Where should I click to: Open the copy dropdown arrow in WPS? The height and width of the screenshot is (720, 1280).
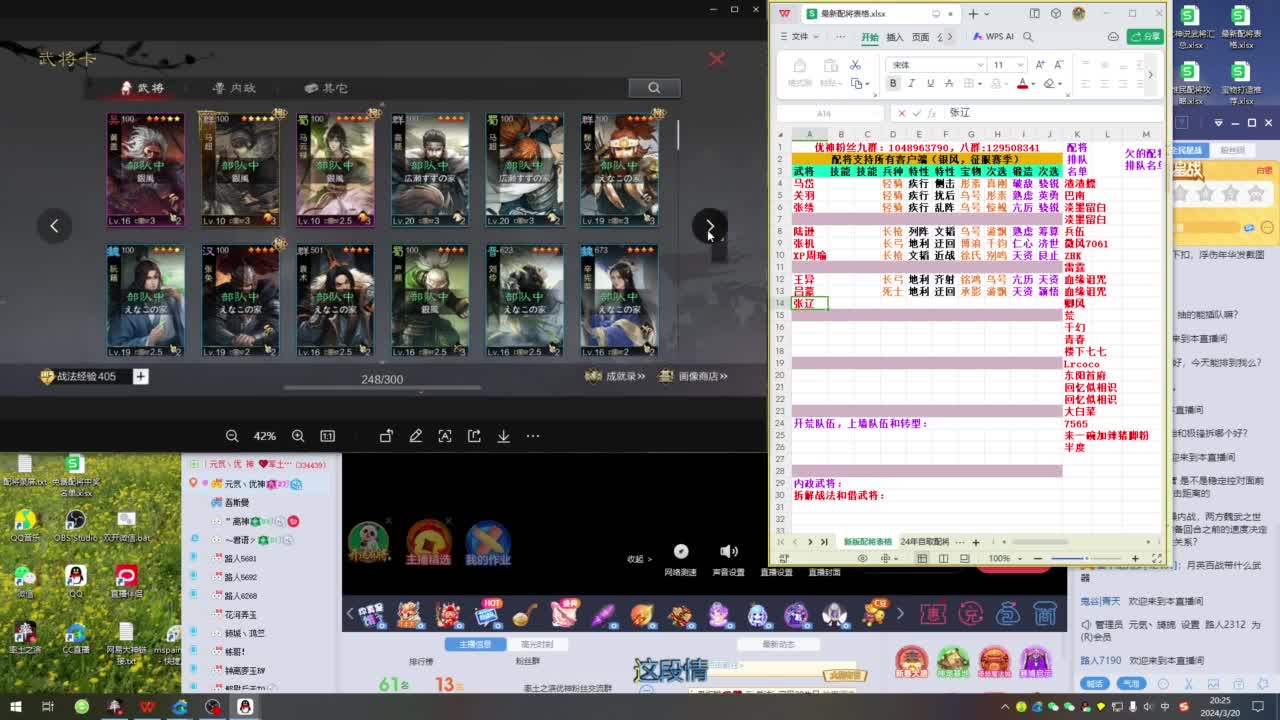coord(867,84)
